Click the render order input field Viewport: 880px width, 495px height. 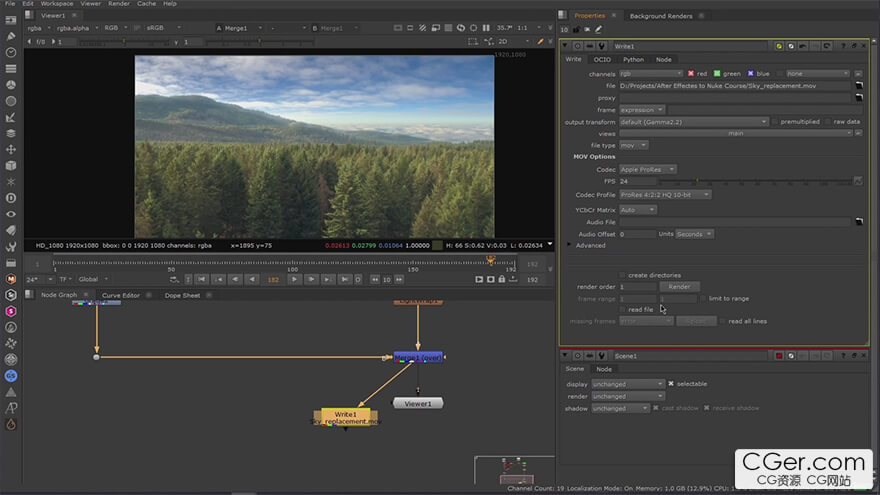coord(637,287)
